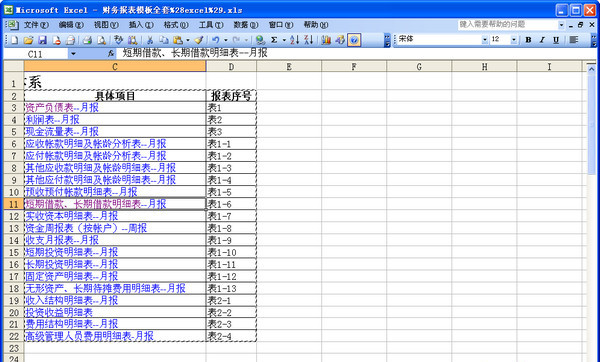Select column G header
The height and width of the screenshot is (362, 600).
pyautogui.click(x=419, y=67)
